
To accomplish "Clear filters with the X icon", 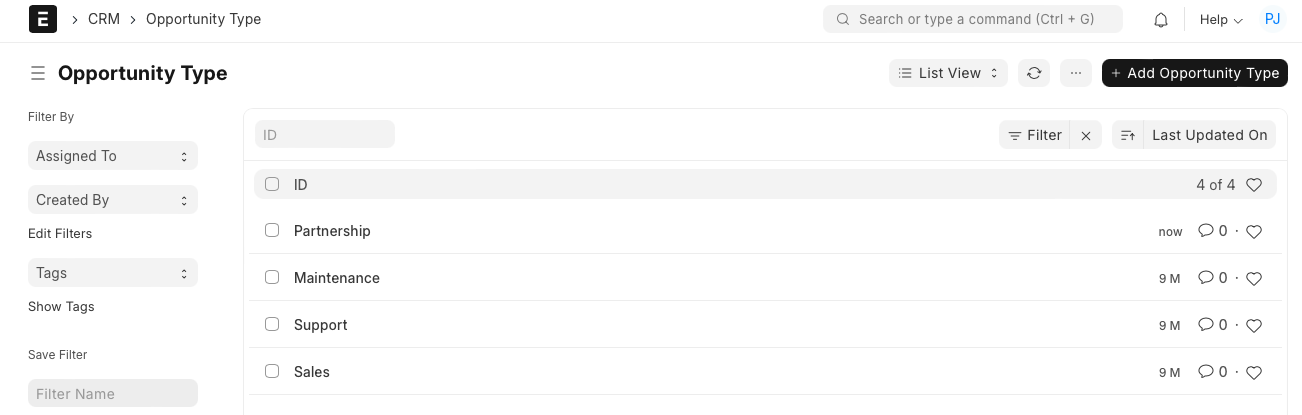I will 1086,135.
